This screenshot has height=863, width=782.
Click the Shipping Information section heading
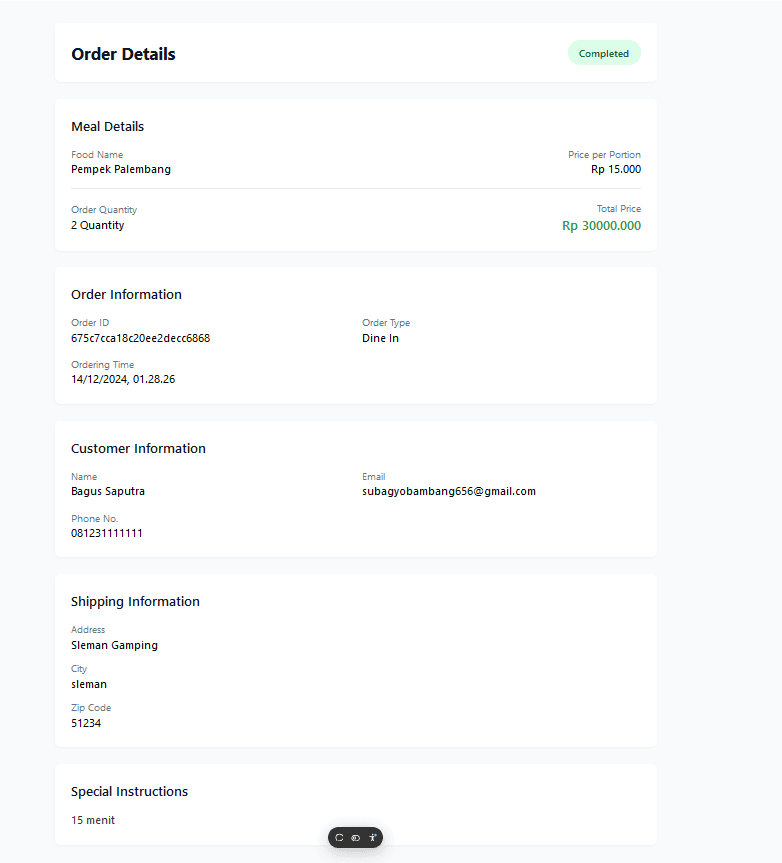coord(135,601)
